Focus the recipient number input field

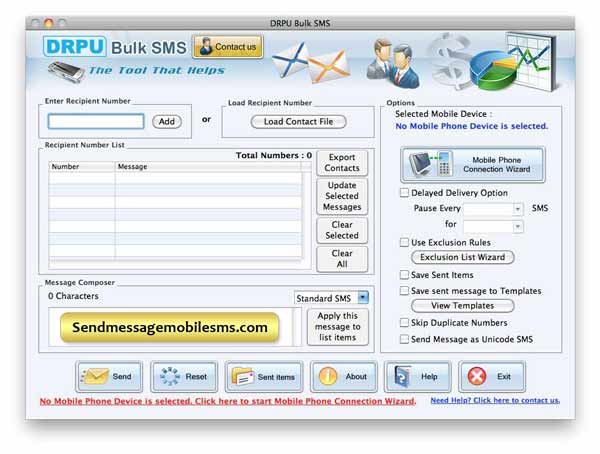click(96, 122)
